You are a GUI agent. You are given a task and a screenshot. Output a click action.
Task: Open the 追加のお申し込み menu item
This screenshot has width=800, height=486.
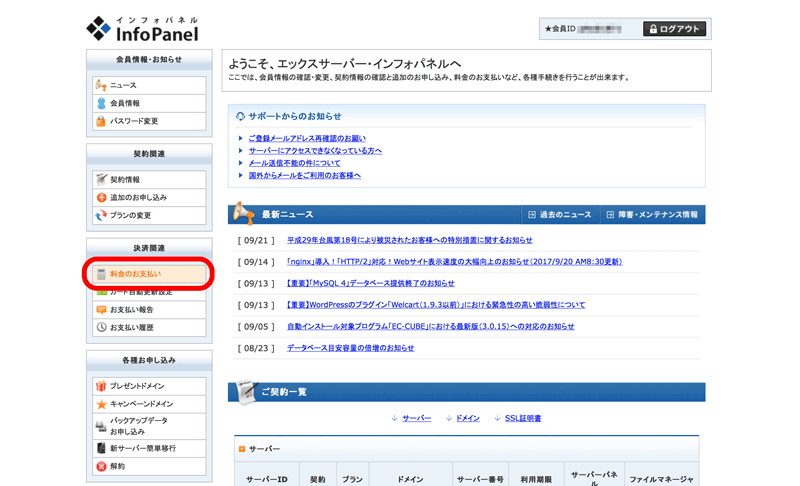[x=149, y=197]
